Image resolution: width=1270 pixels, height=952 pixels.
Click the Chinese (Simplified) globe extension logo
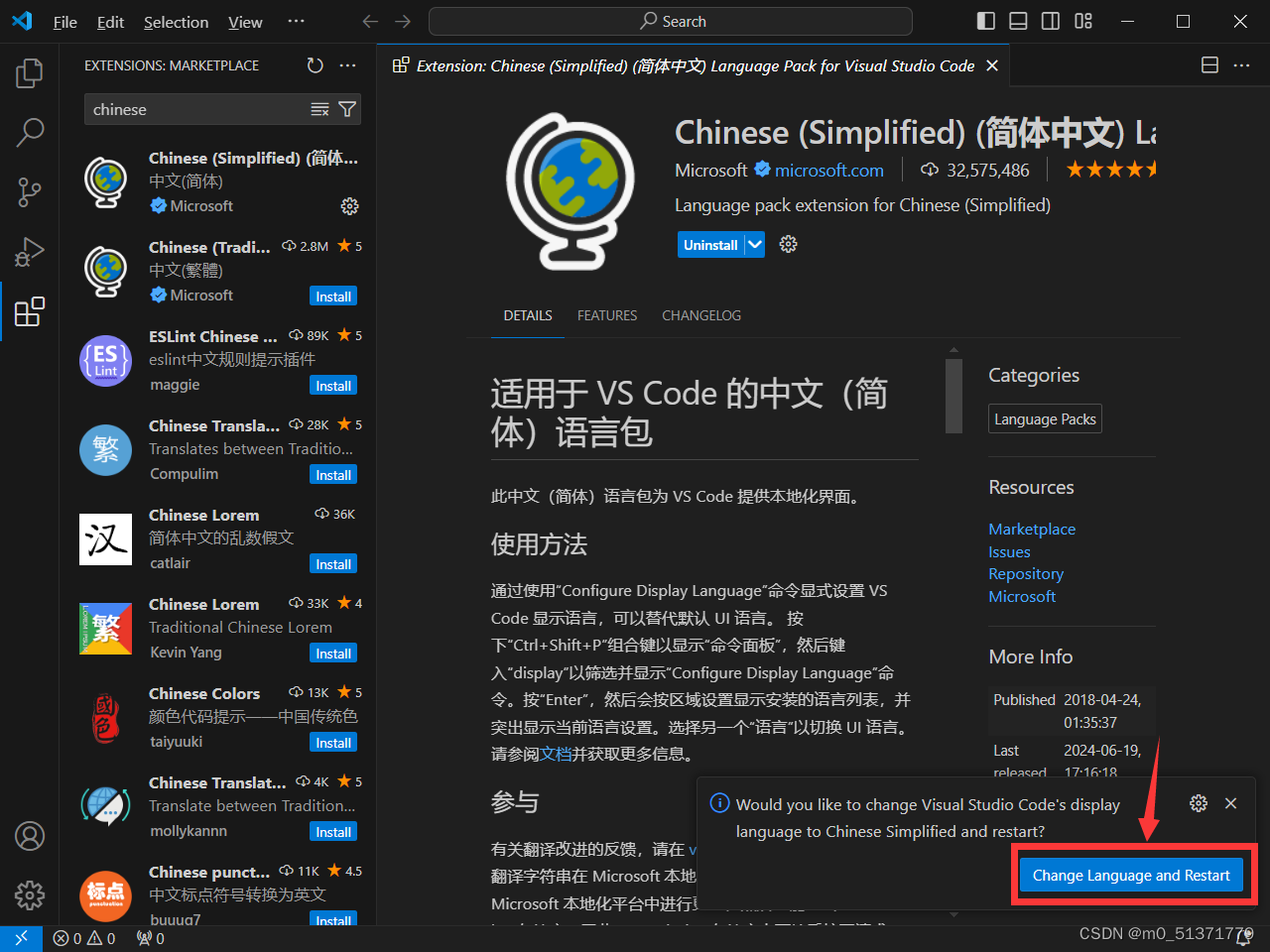point(571,191)
